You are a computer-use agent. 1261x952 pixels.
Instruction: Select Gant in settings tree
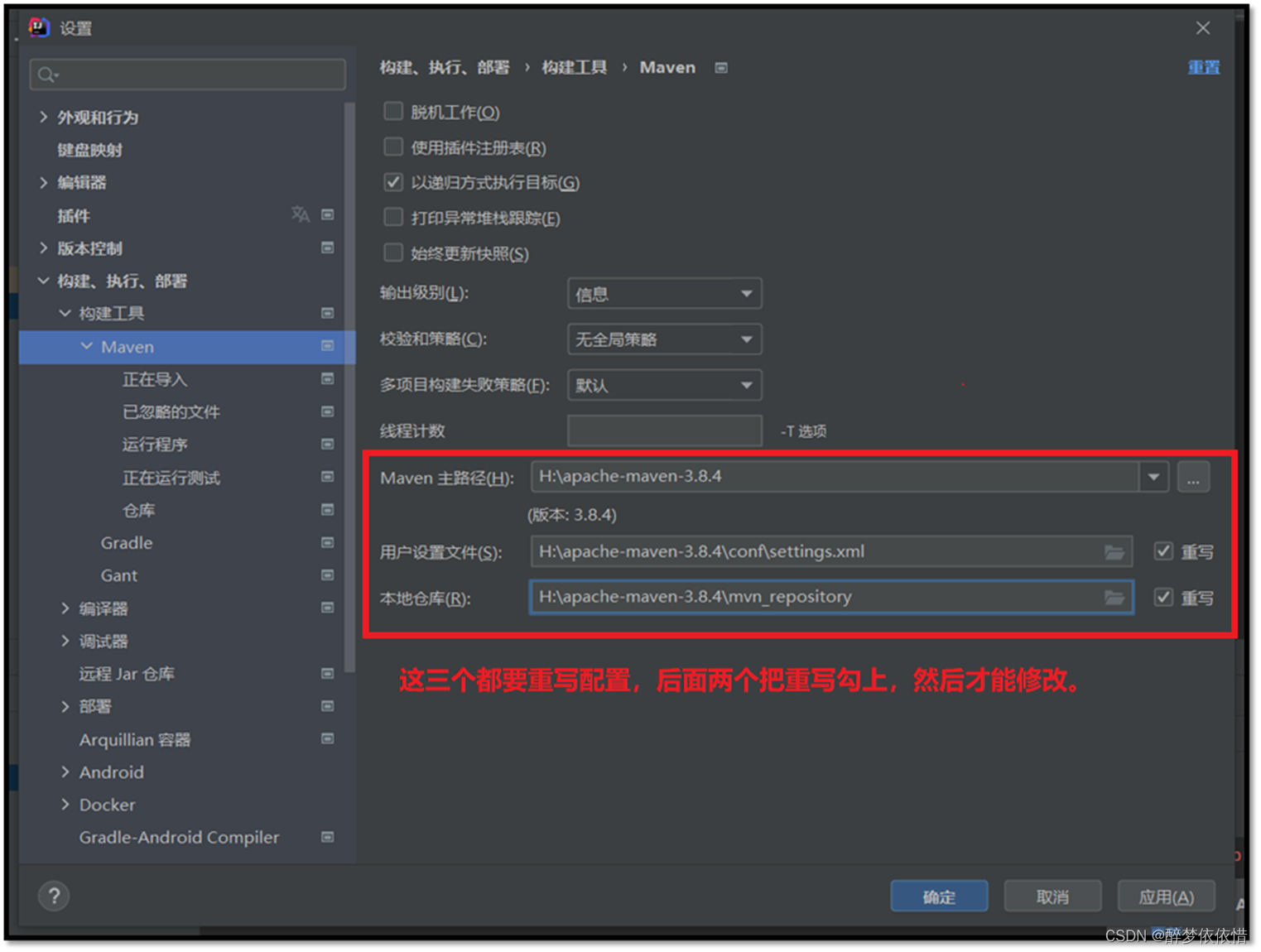pos(119,575)
